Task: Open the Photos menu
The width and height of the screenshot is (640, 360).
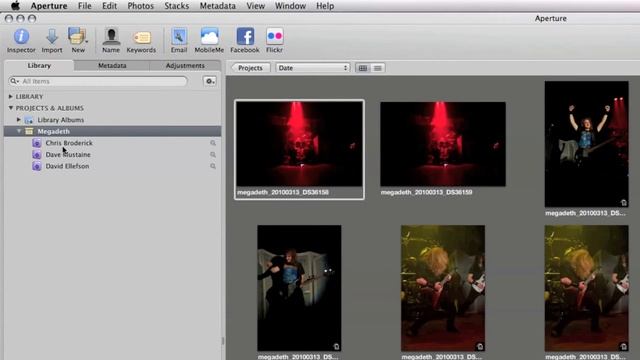Action: [141, 6]
